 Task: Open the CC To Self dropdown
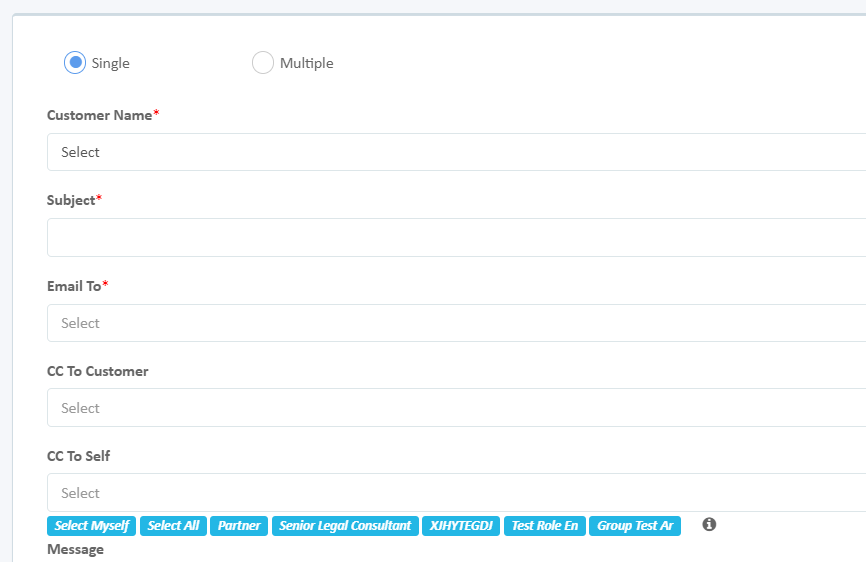[456, 492]
